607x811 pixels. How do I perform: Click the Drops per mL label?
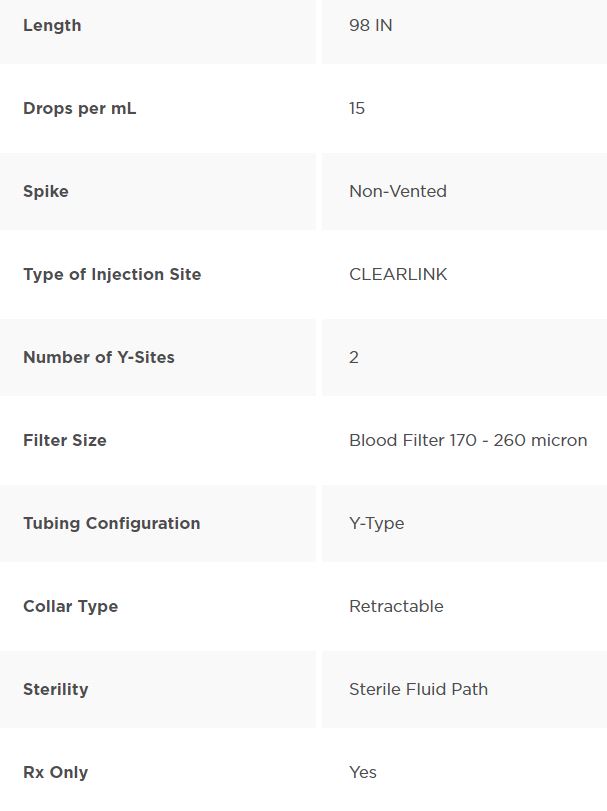[x=80, y=109]
